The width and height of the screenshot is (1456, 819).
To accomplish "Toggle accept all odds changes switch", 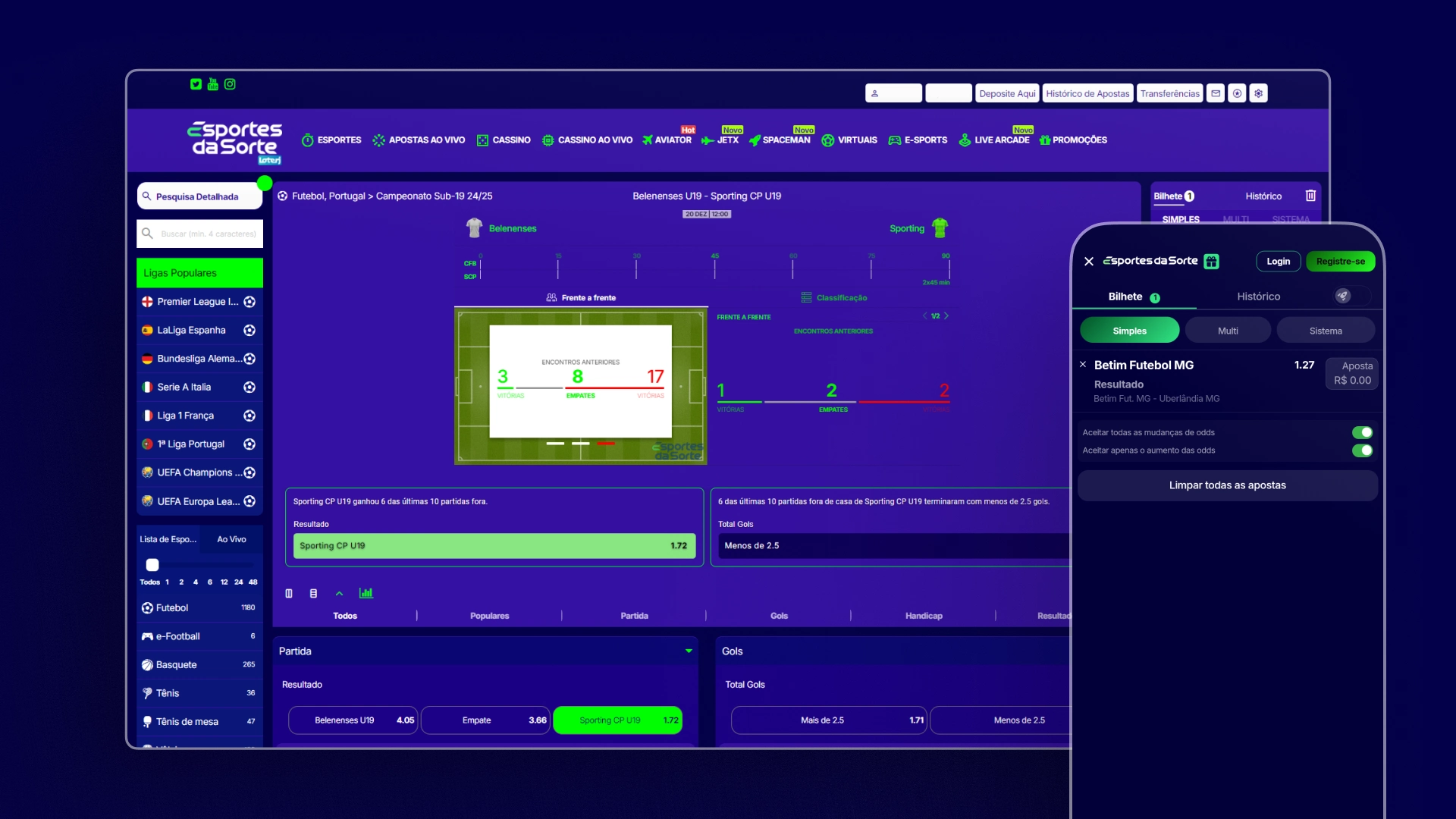I will 1362,432.
